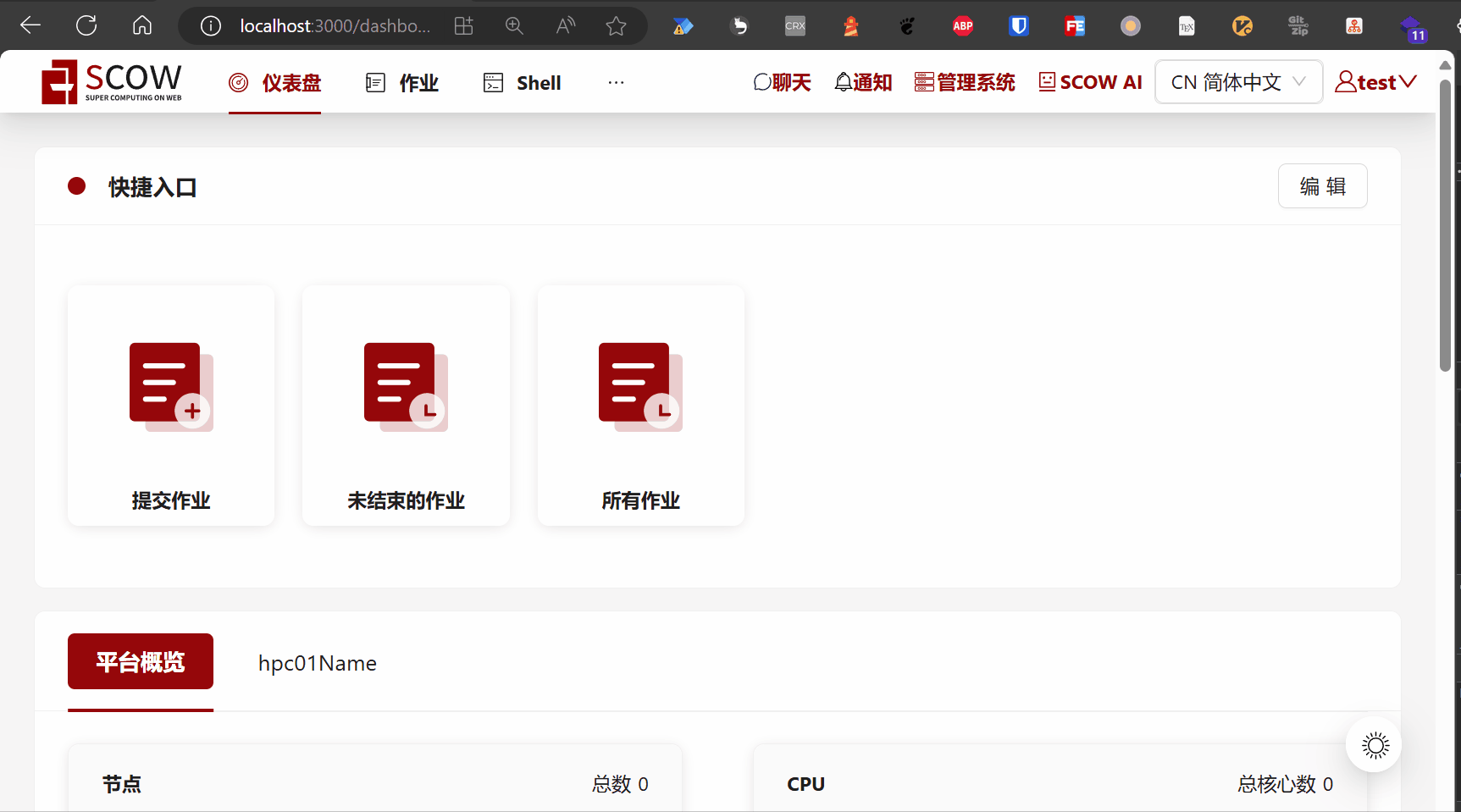Expand the more menu items ellipsis

click(616, 82)
